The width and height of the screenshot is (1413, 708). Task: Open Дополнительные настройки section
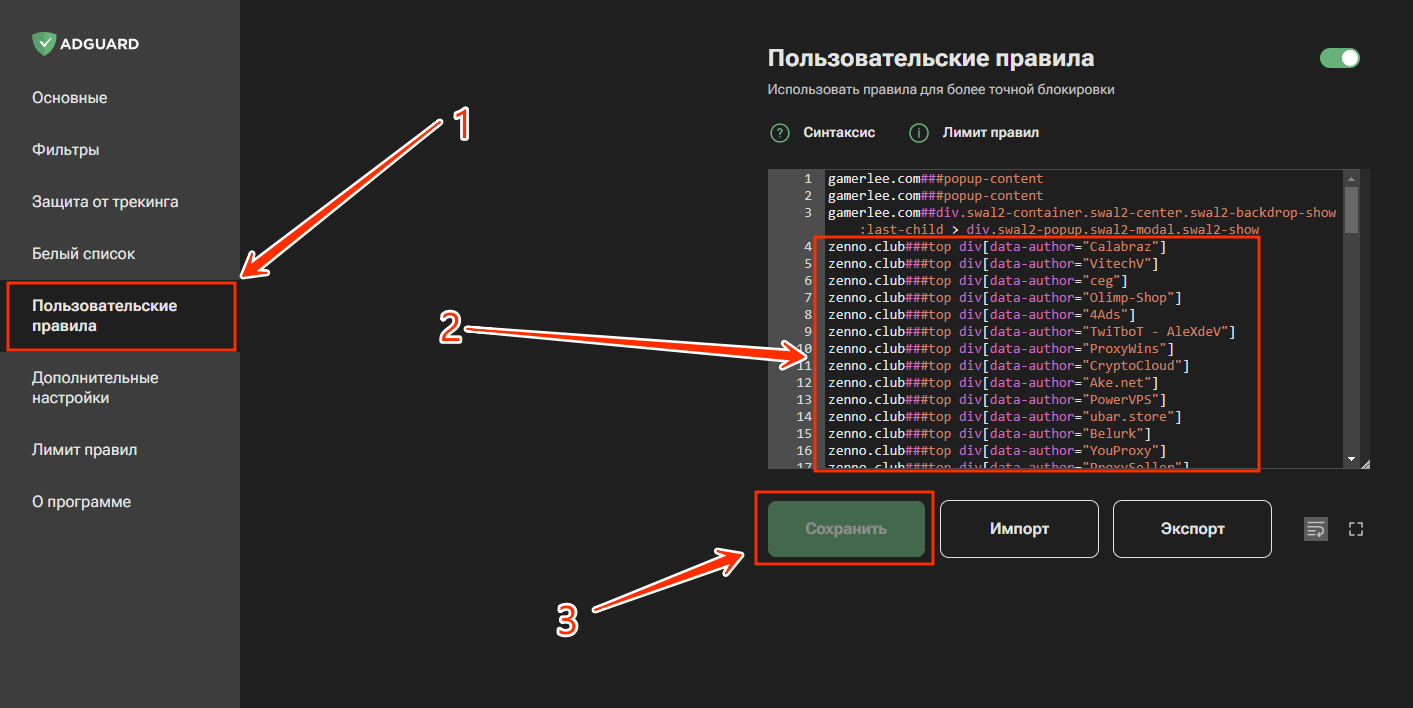coord(95,388)
